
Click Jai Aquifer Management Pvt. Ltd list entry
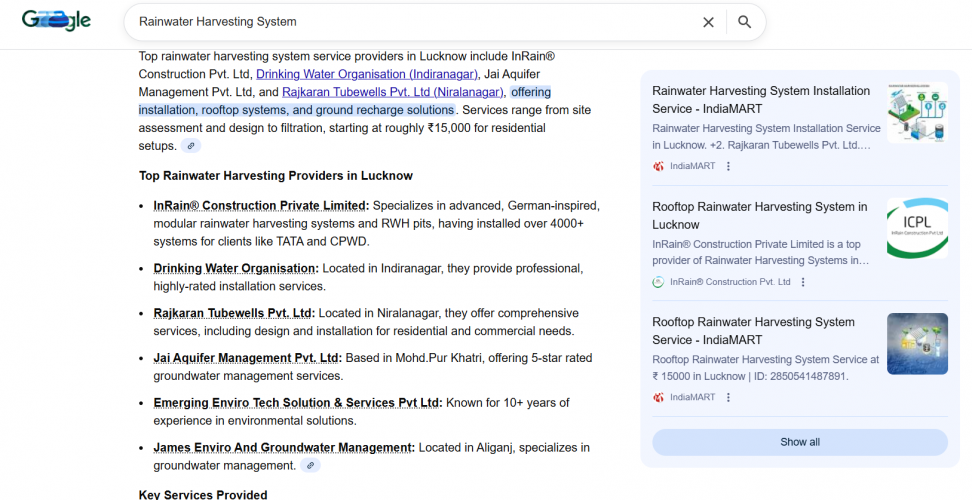pos(247,358)
